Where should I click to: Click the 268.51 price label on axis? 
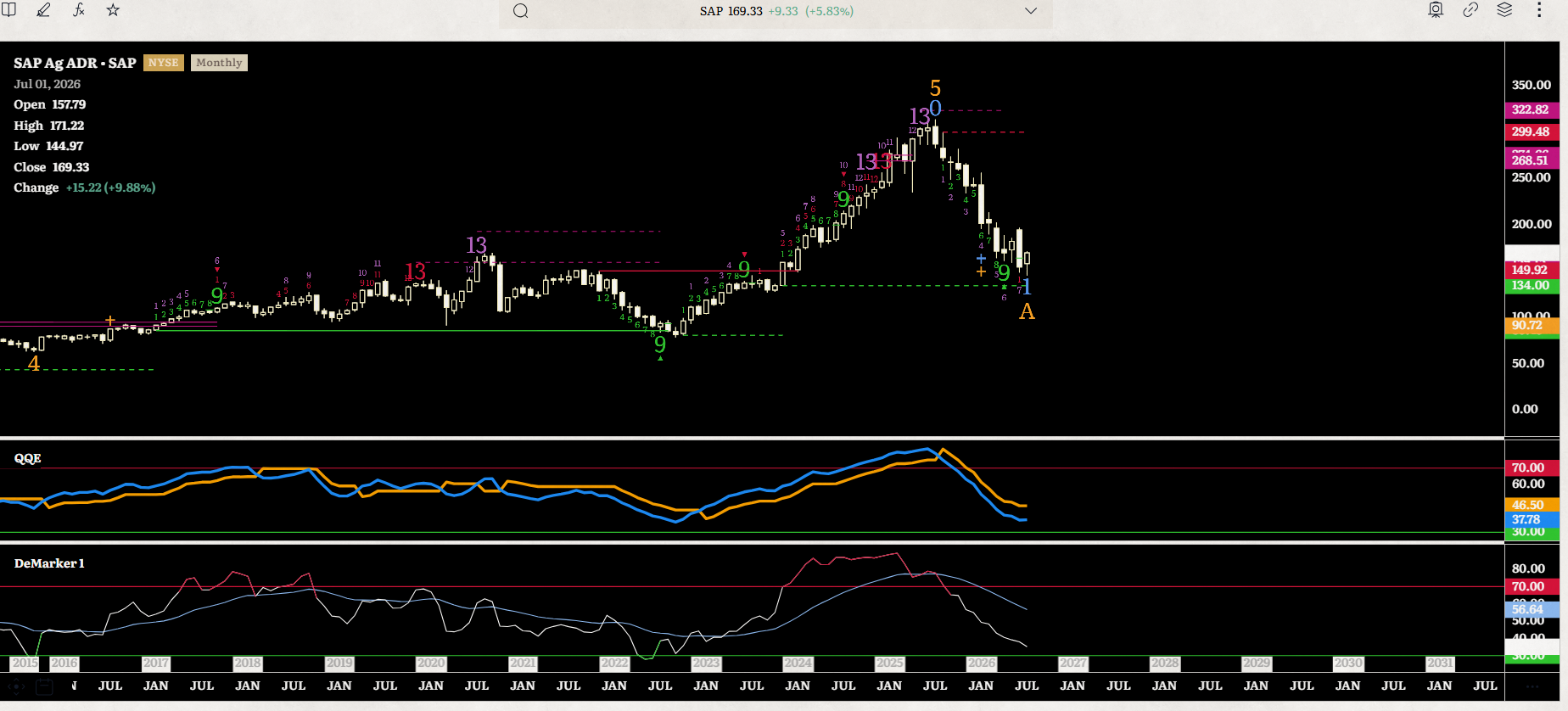tap(1531, 160)
